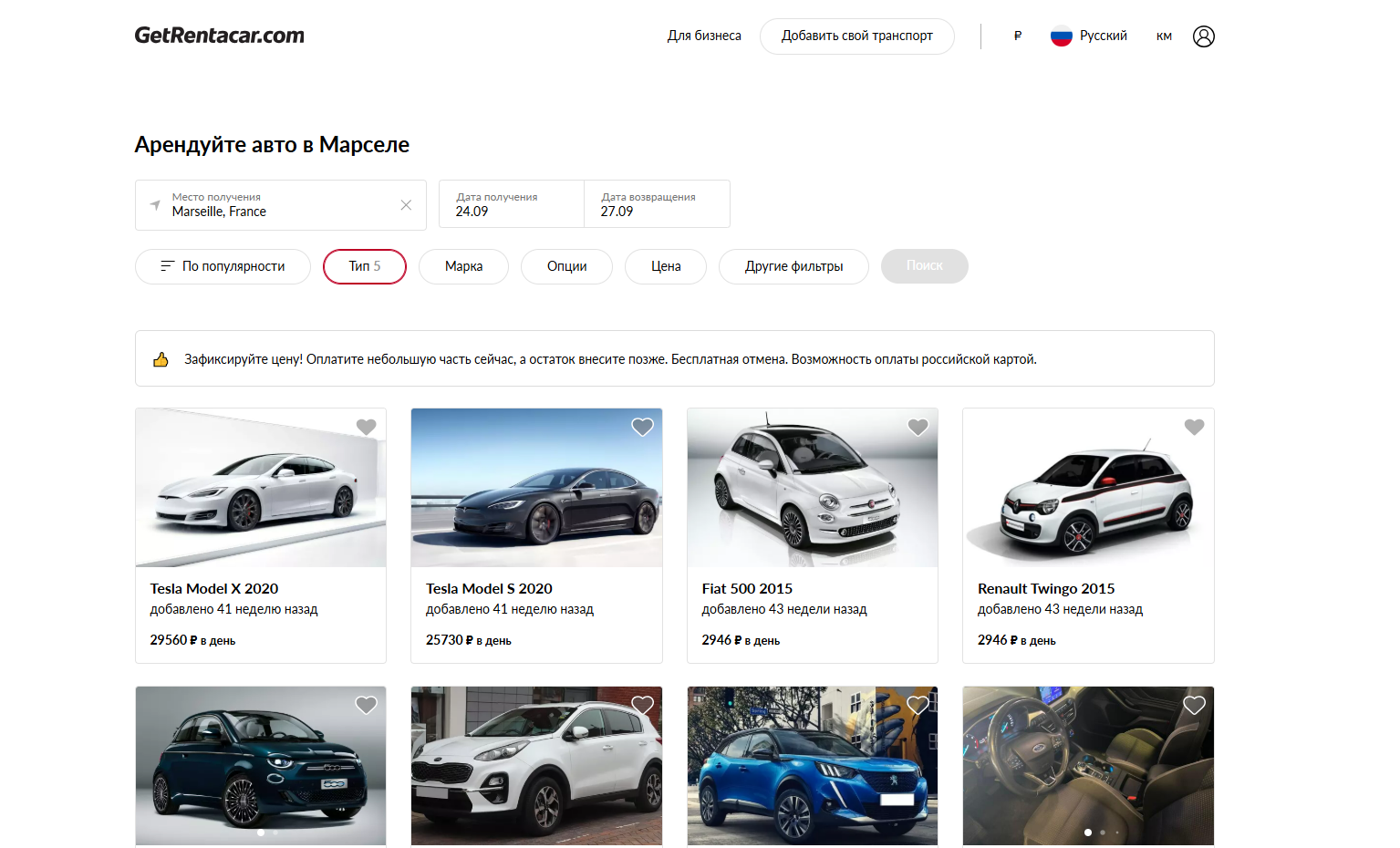Expand the Тип vehicle type filter

[x=364, y=266]
